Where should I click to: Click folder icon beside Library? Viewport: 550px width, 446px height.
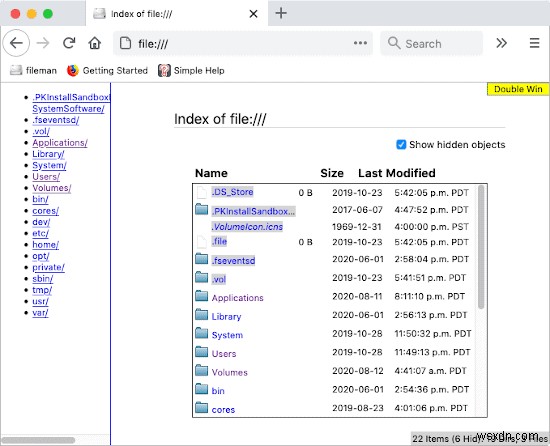pyautogui.click(x=202, y=315)
